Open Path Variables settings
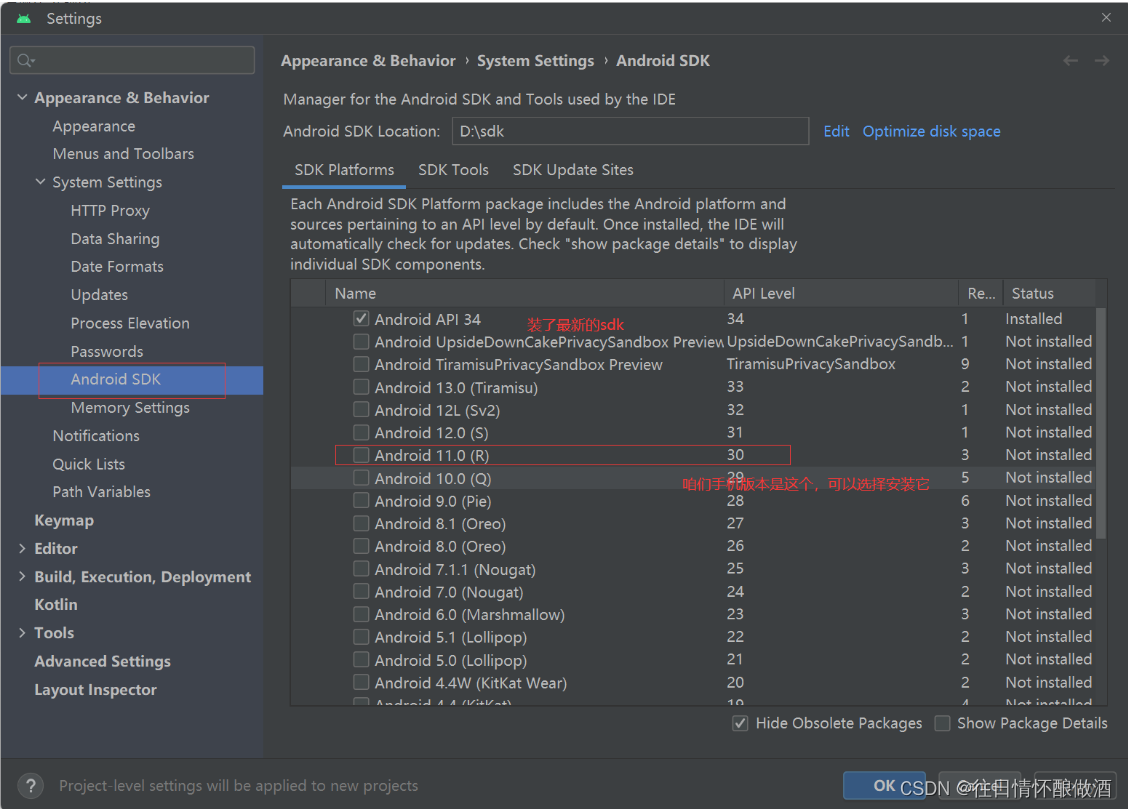1128x809 pixels. coord(101,492)
